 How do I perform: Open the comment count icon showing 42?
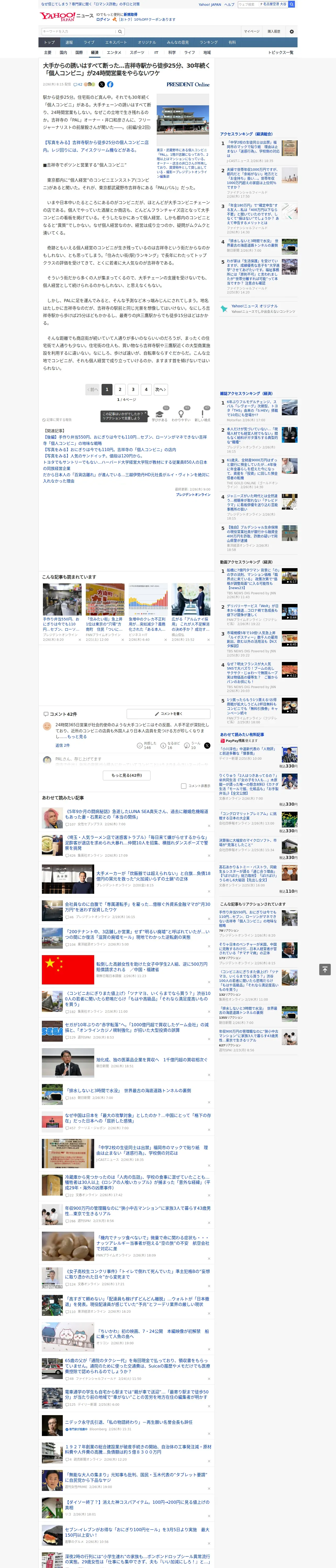[78, 85]
